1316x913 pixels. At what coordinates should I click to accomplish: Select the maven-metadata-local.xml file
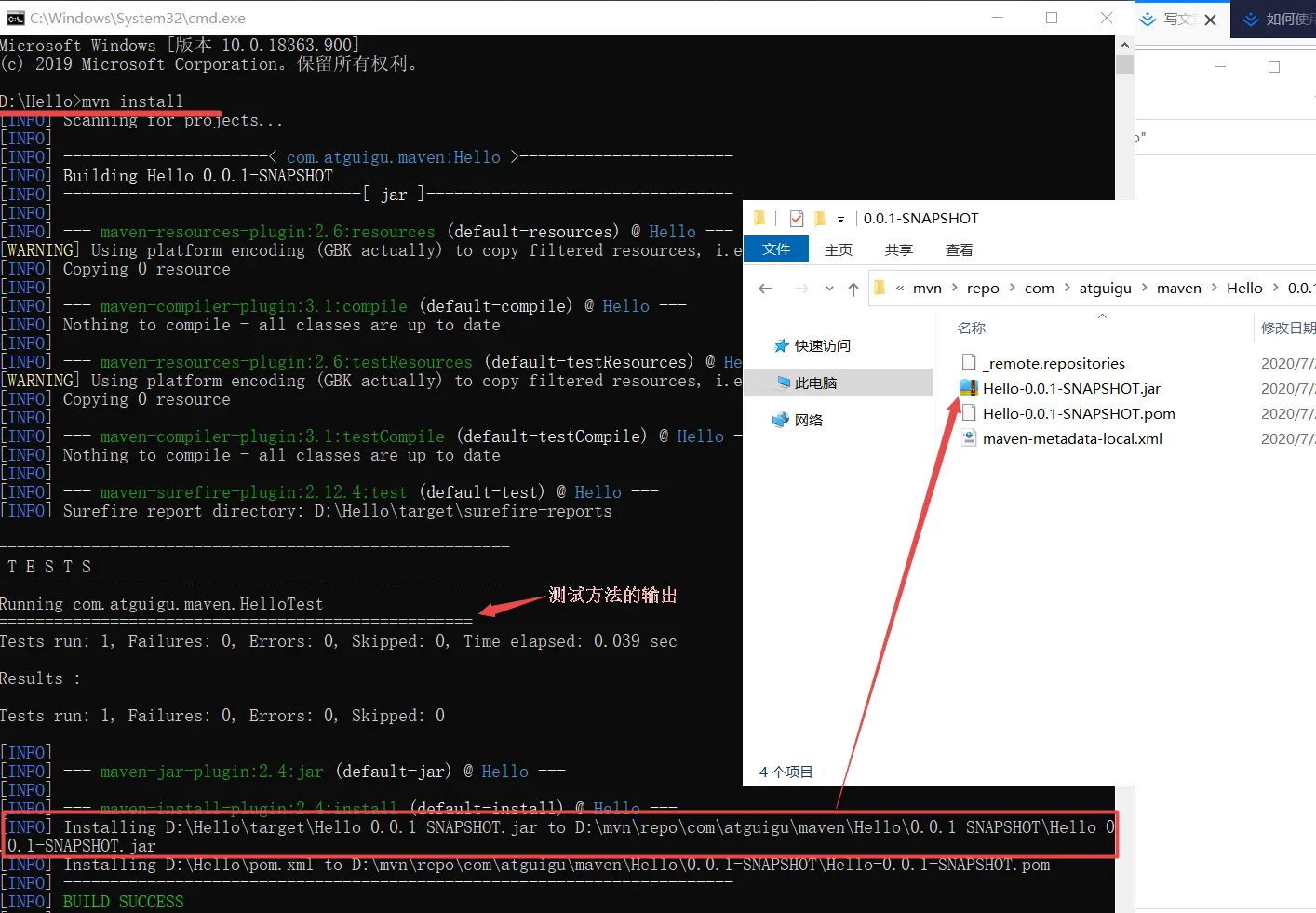click(1071, 438)
